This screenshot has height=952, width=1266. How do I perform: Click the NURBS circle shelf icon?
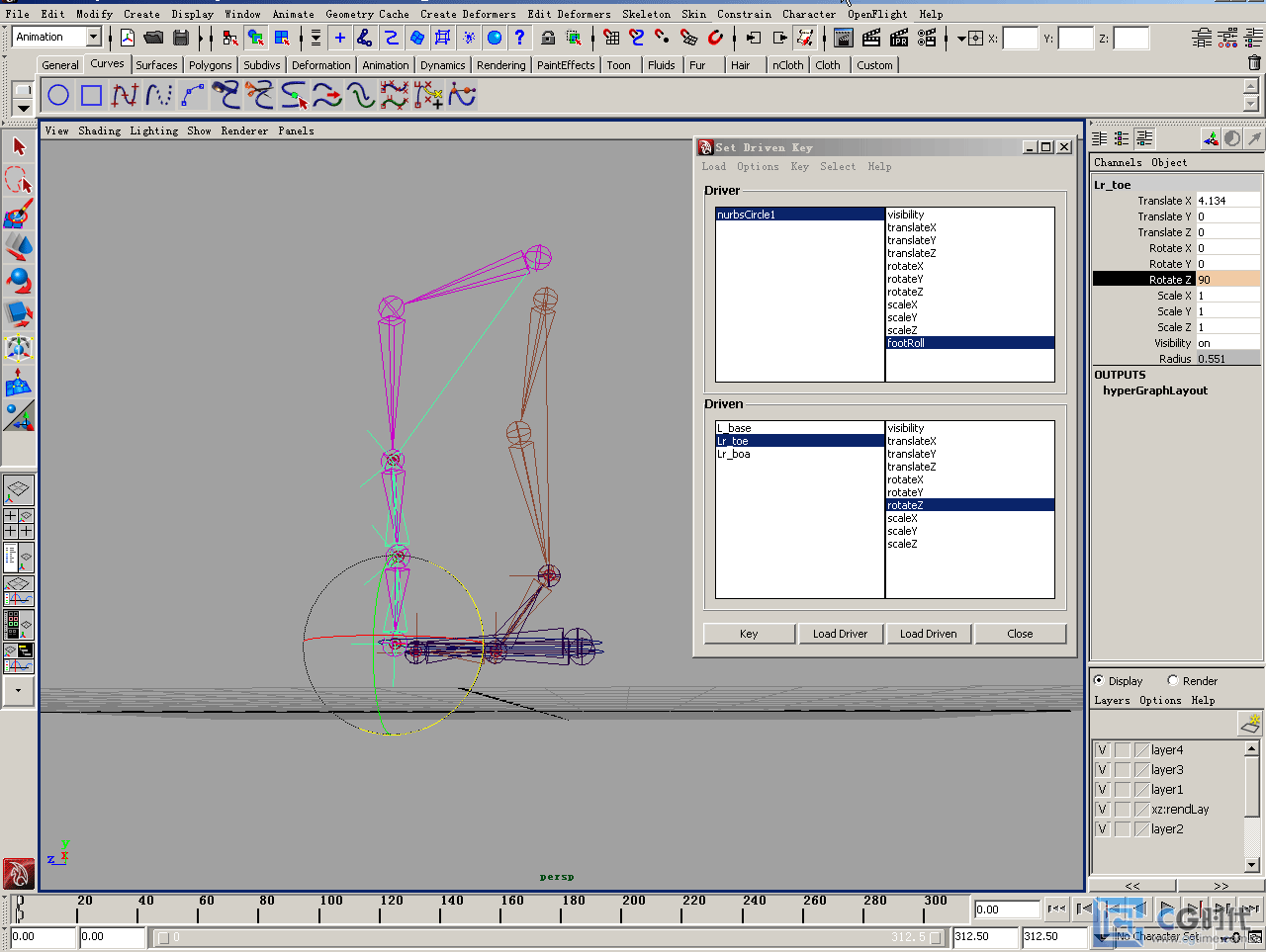[x=58, y=95]
